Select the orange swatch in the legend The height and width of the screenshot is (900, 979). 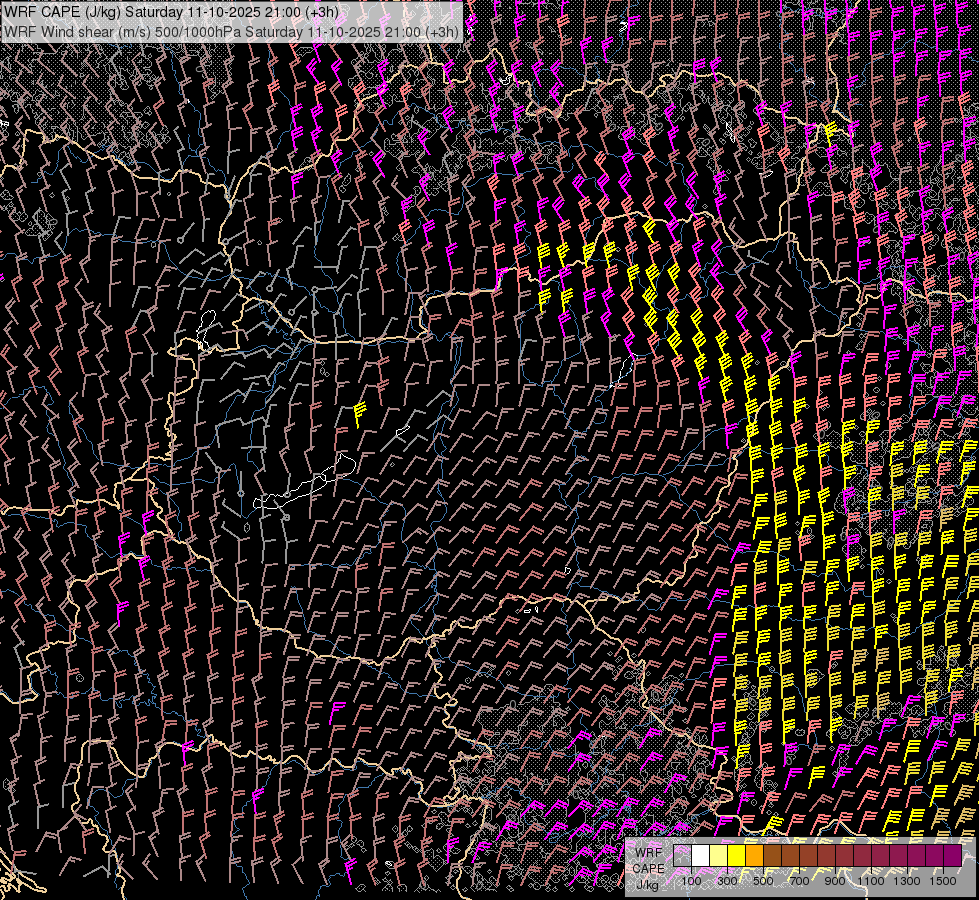(x=754, y=855)
